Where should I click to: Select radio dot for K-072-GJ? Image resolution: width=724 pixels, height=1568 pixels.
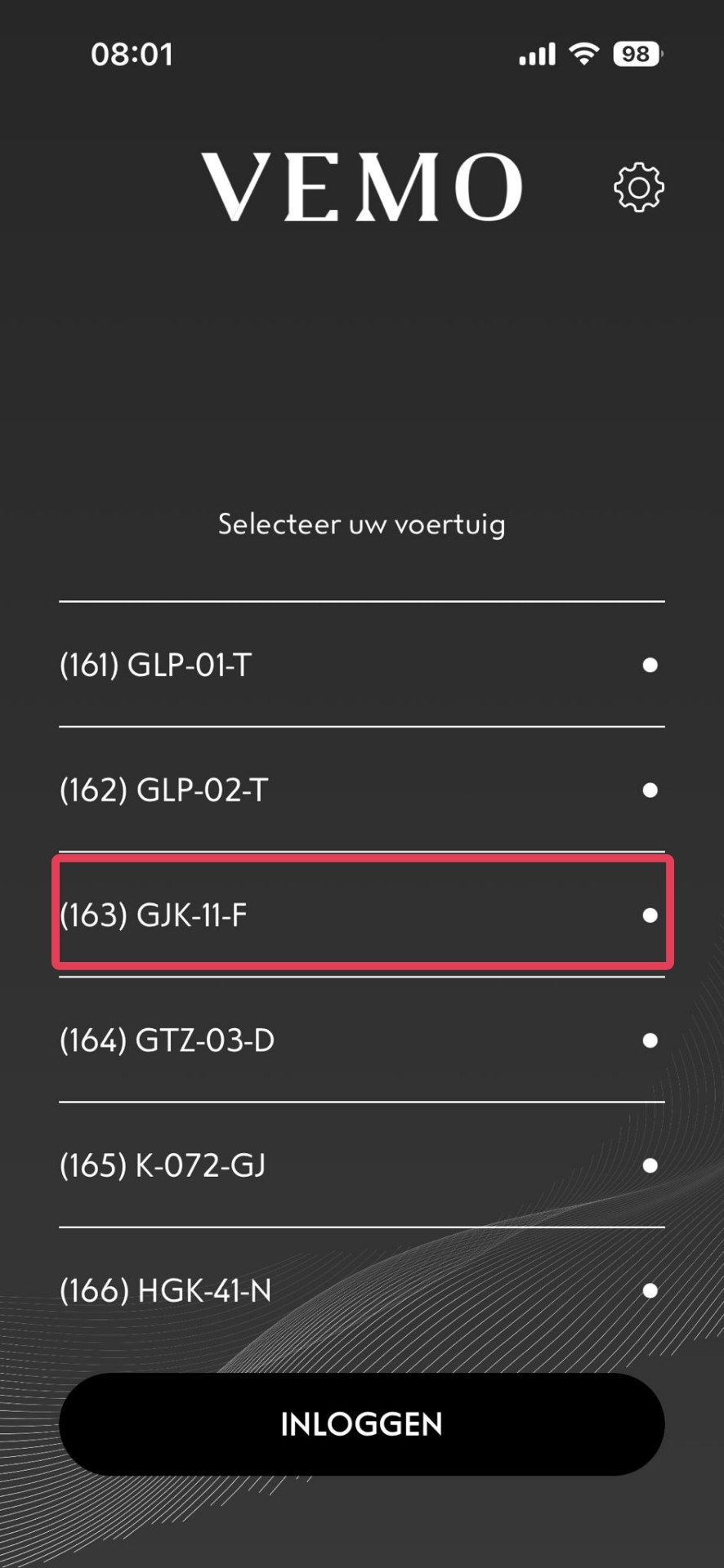[650, 1165]
